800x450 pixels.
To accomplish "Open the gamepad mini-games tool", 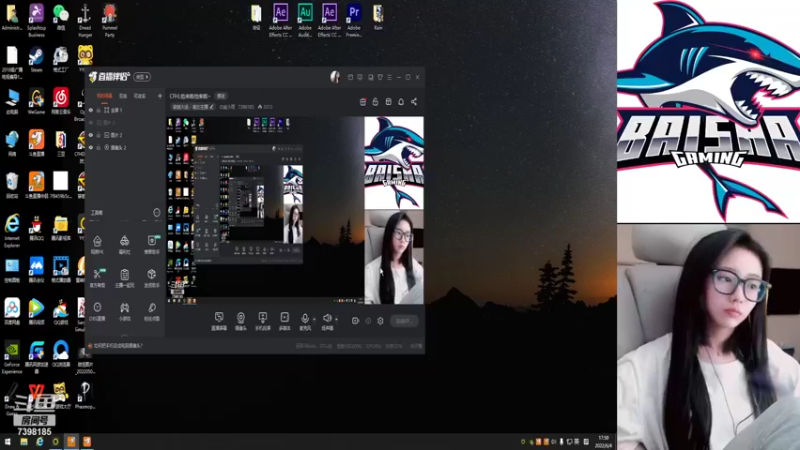I will pos(124,310).
